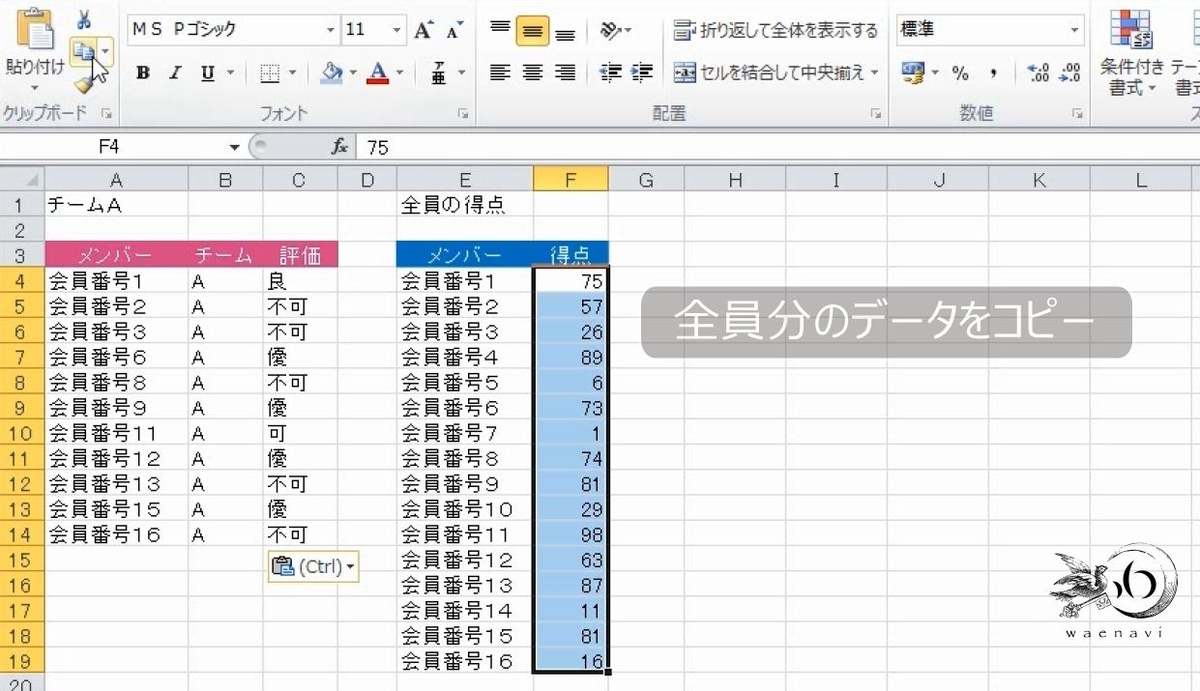Click cell F7 with value 89
Viewport: 1200px width, 691px height.
tap(570, 357)
